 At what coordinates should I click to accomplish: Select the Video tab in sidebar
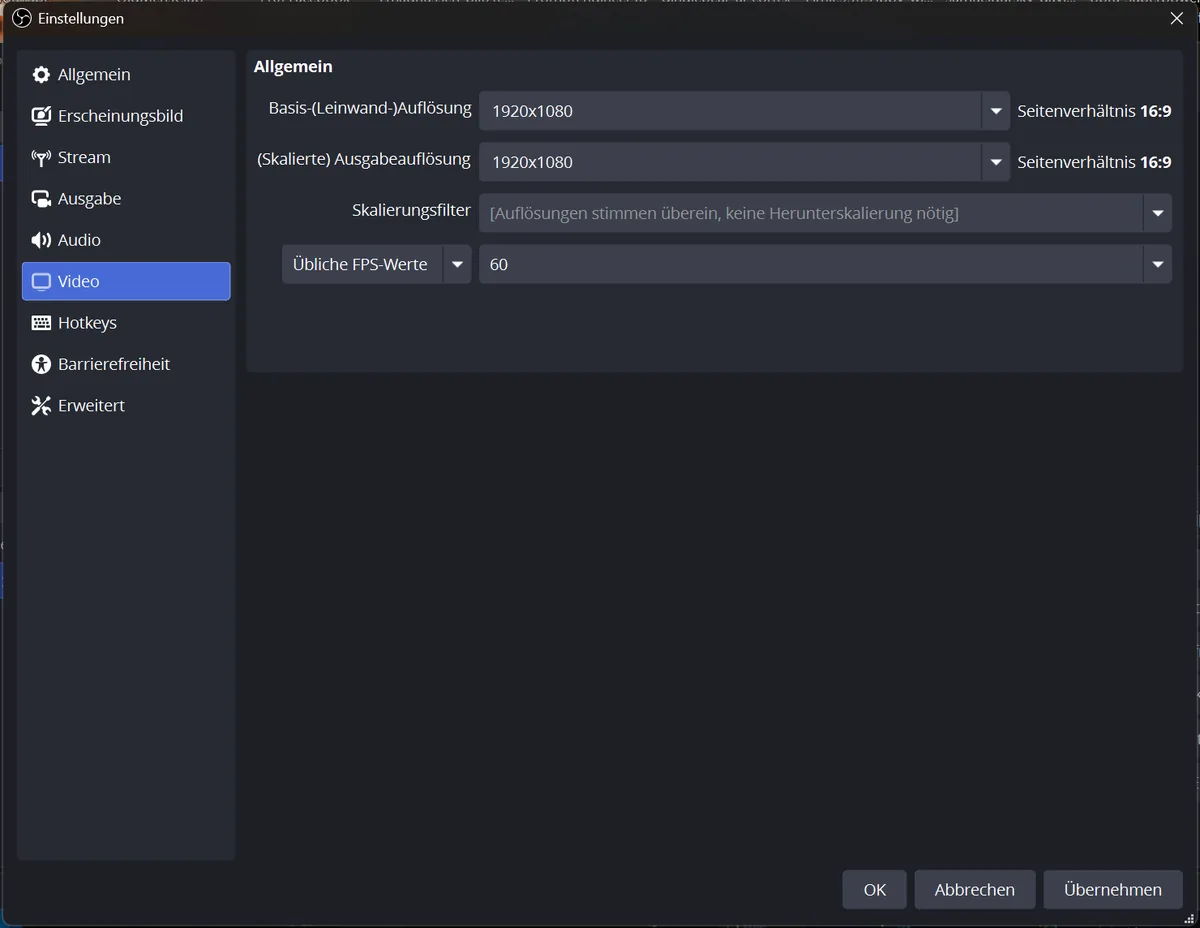126,281
